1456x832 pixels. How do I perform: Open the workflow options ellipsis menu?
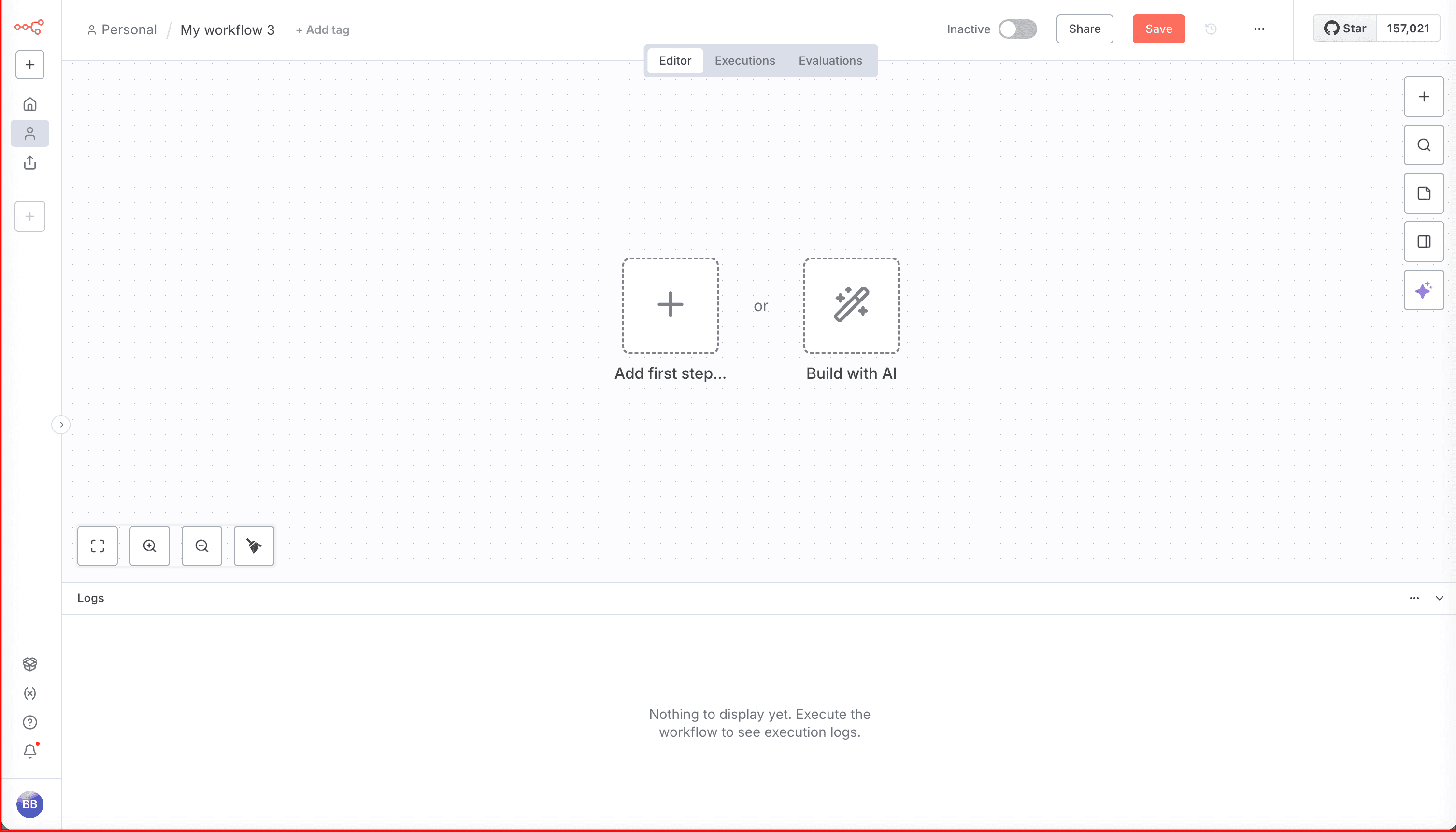pos(1259,29)
